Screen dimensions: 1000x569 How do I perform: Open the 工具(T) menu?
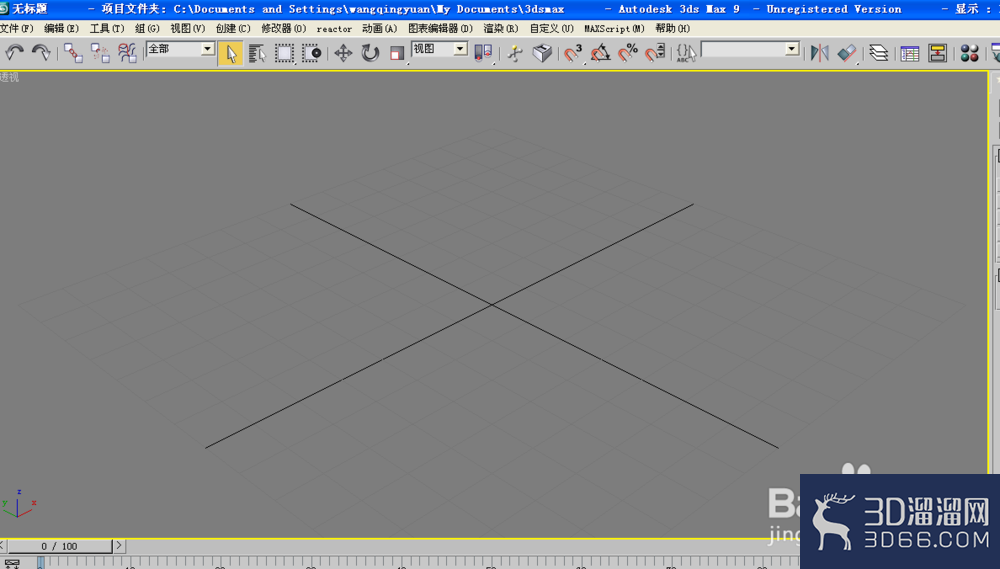(x=107, y=29)
